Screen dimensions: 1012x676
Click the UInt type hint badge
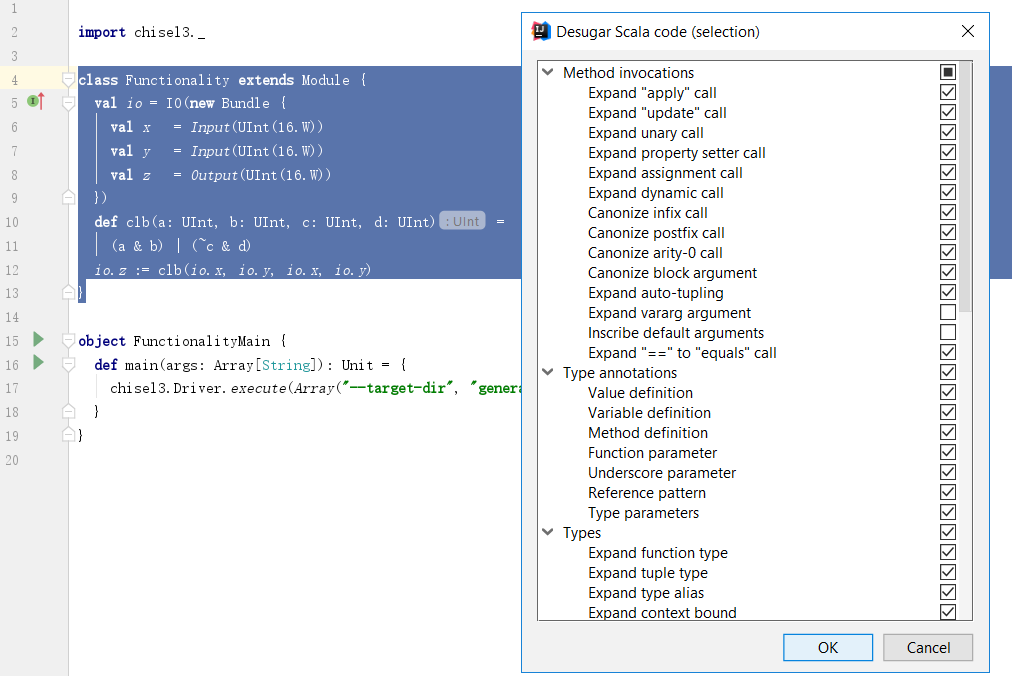coord(462,221)
